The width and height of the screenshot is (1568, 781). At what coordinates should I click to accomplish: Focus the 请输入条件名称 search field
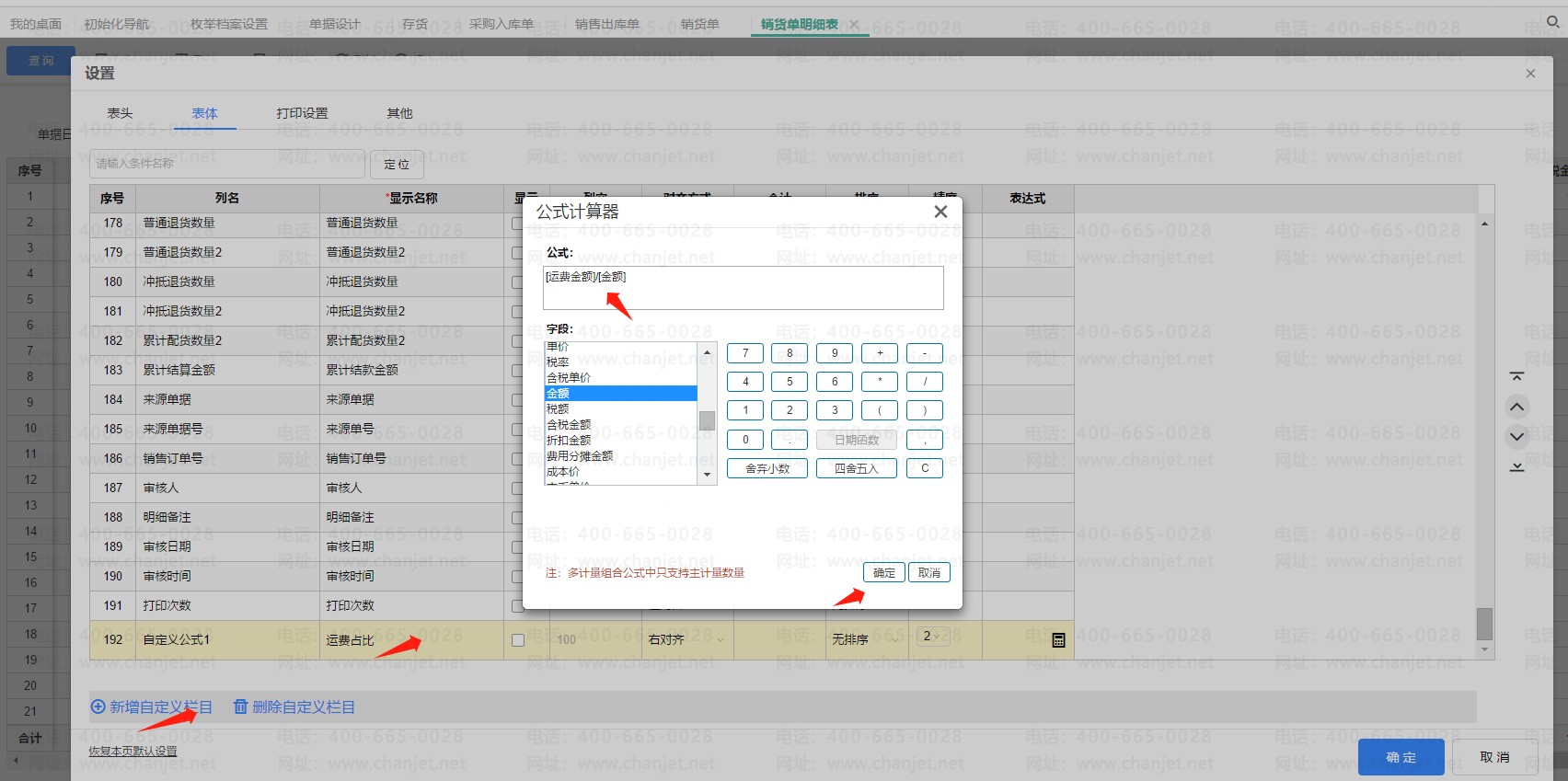[227, 164]
